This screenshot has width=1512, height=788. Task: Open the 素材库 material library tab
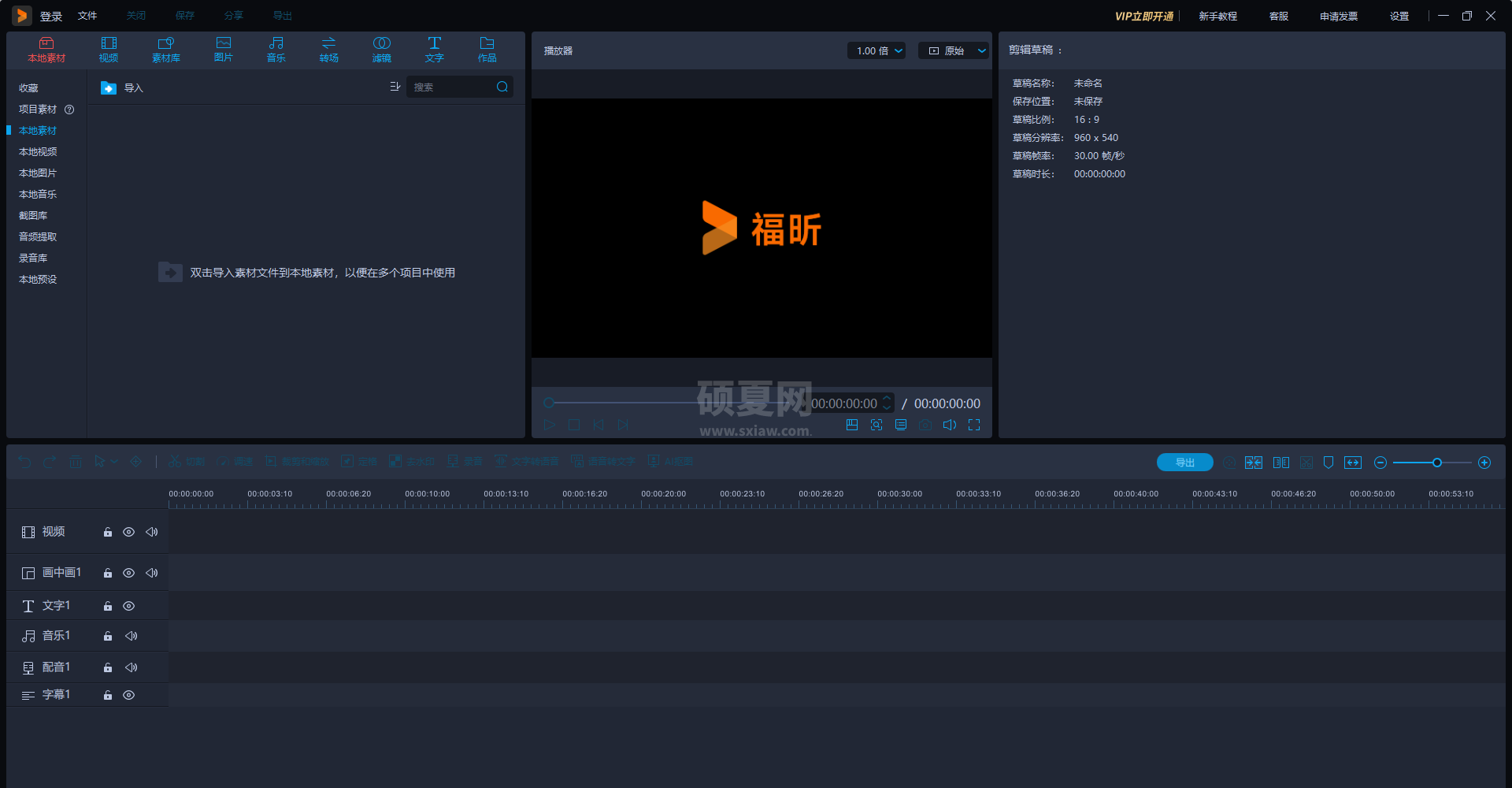point(165,50)
